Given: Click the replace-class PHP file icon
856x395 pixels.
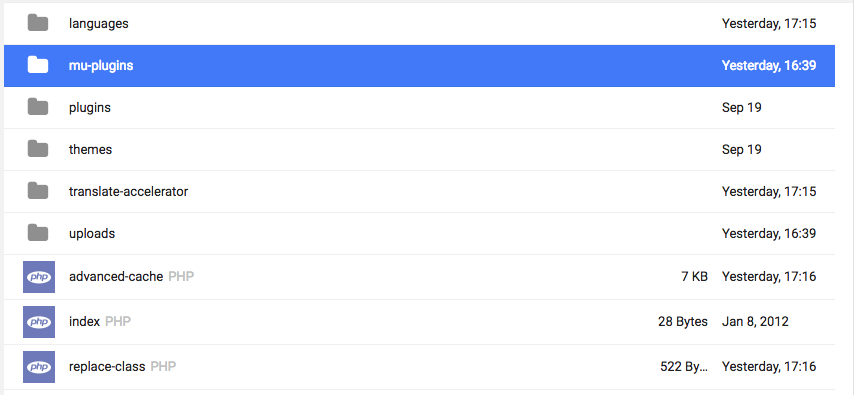Looking at the screenshot, I should (x=39, y=367).
